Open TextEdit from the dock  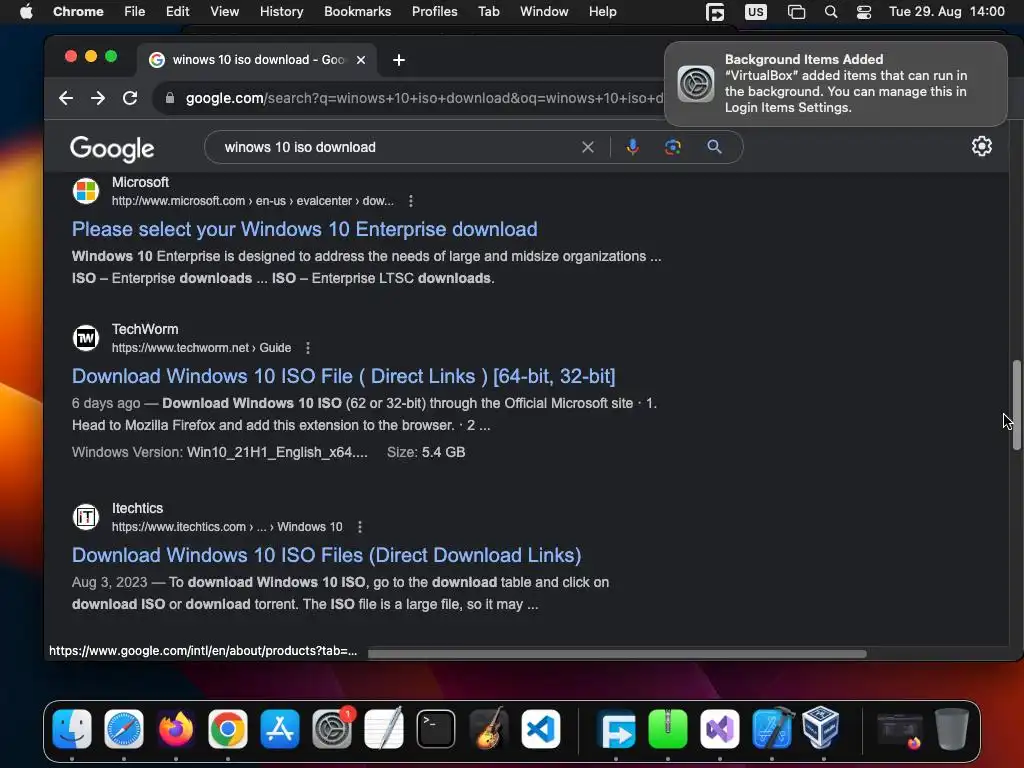coord(384,729)
